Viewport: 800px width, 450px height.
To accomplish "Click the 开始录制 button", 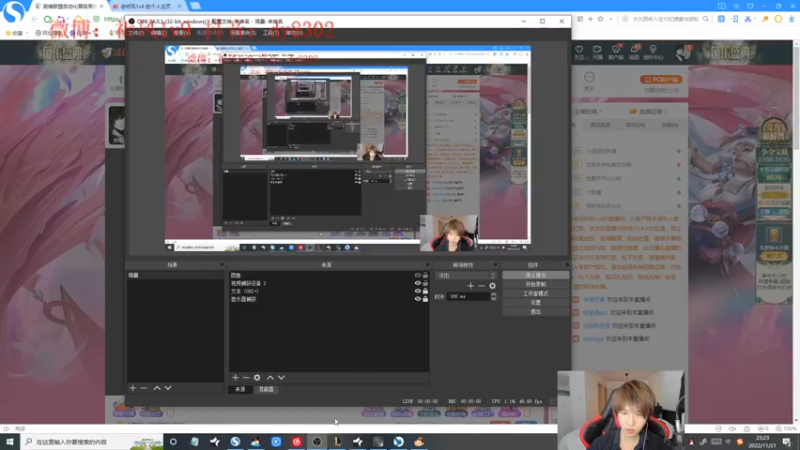I will (536, 284).
